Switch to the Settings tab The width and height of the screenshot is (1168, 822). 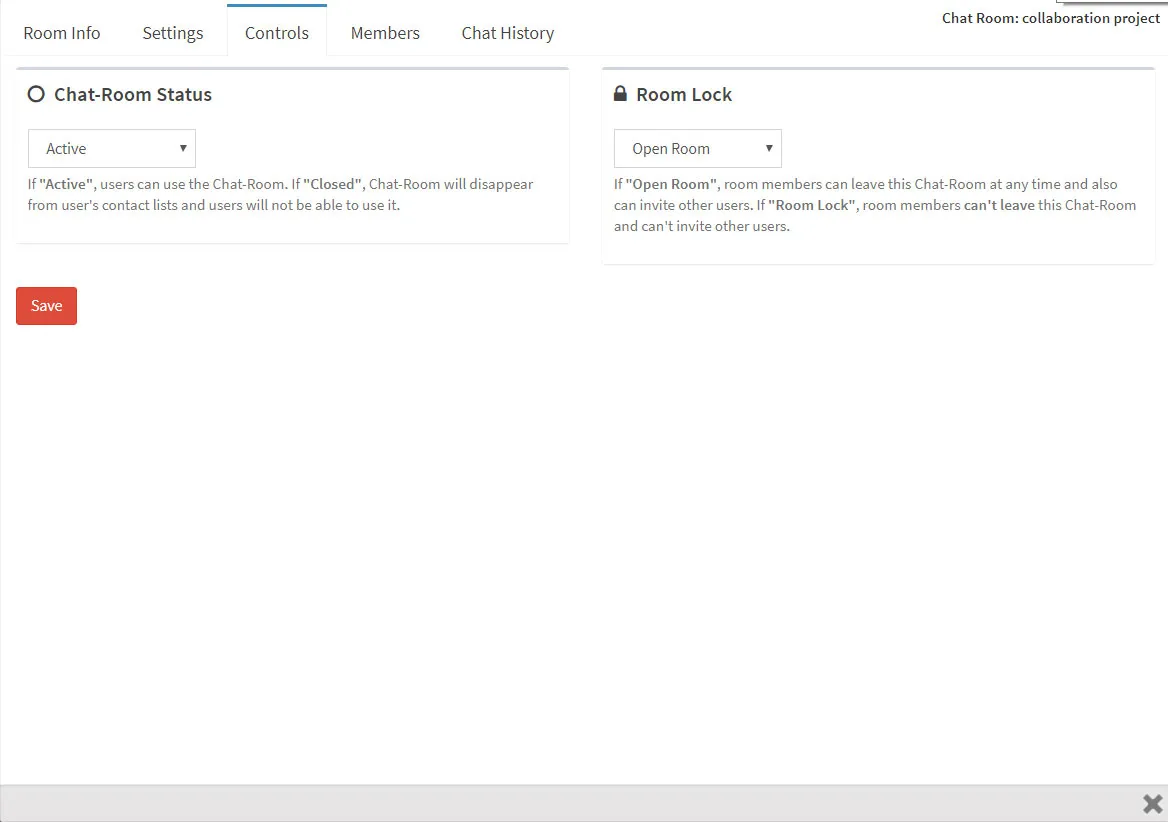[x=173, y=33]
